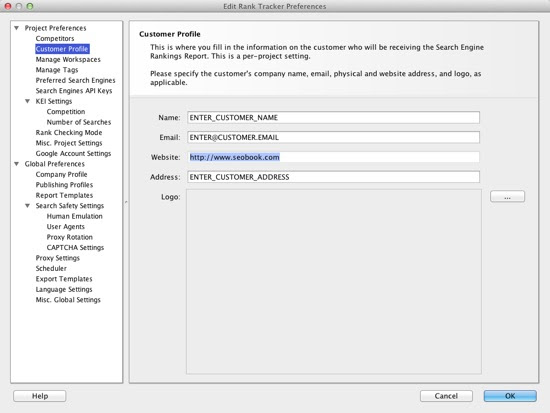Image resolution: width=550 pixels, height=413 pixels.
Task: Open Help for preferences
Action: (40, 396)
